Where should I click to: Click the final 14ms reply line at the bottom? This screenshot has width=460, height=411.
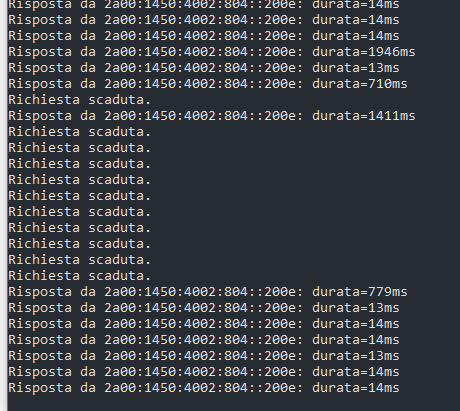(x=204, y=388)
